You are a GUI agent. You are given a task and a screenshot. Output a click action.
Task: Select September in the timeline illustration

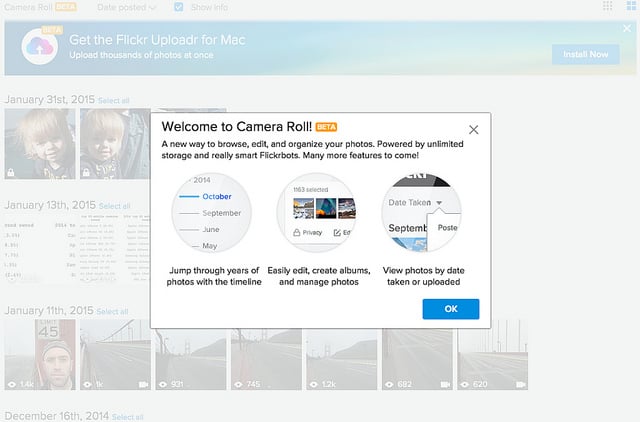222,213
